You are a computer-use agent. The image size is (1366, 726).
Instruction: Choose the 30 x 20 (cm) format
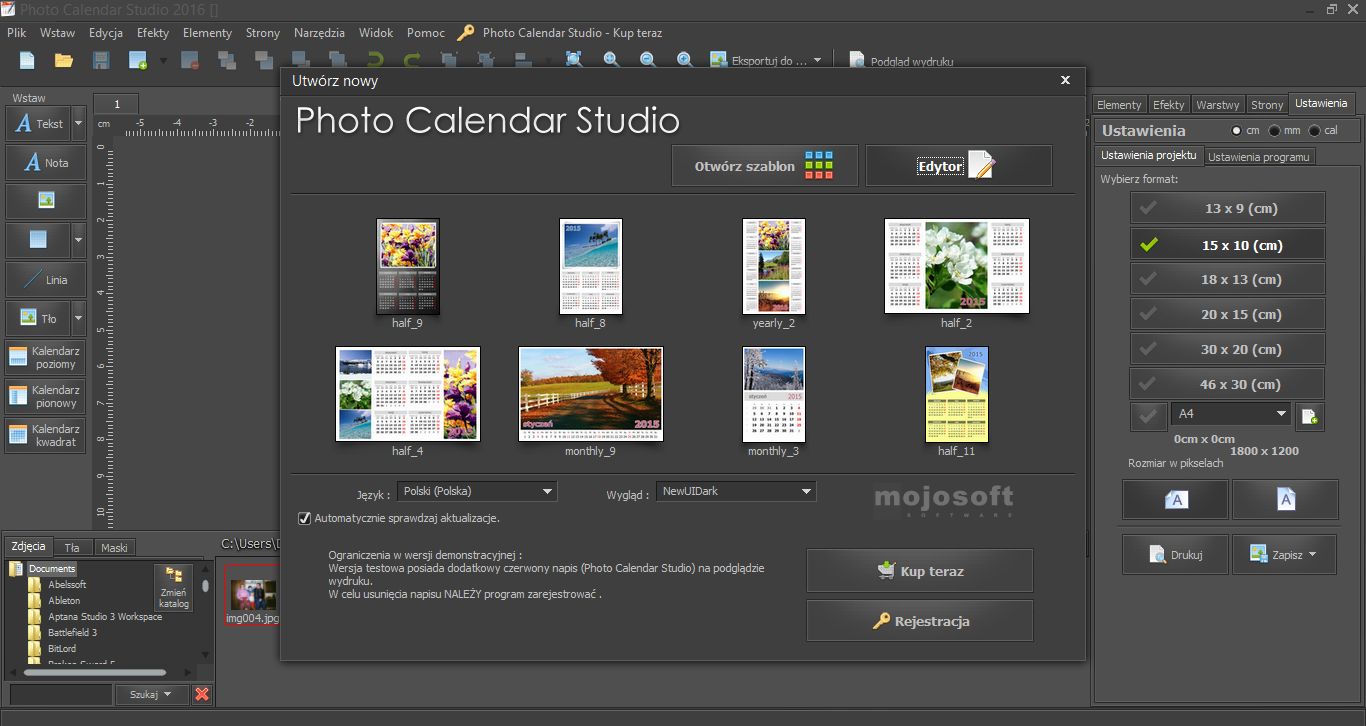click(1228, 349)
